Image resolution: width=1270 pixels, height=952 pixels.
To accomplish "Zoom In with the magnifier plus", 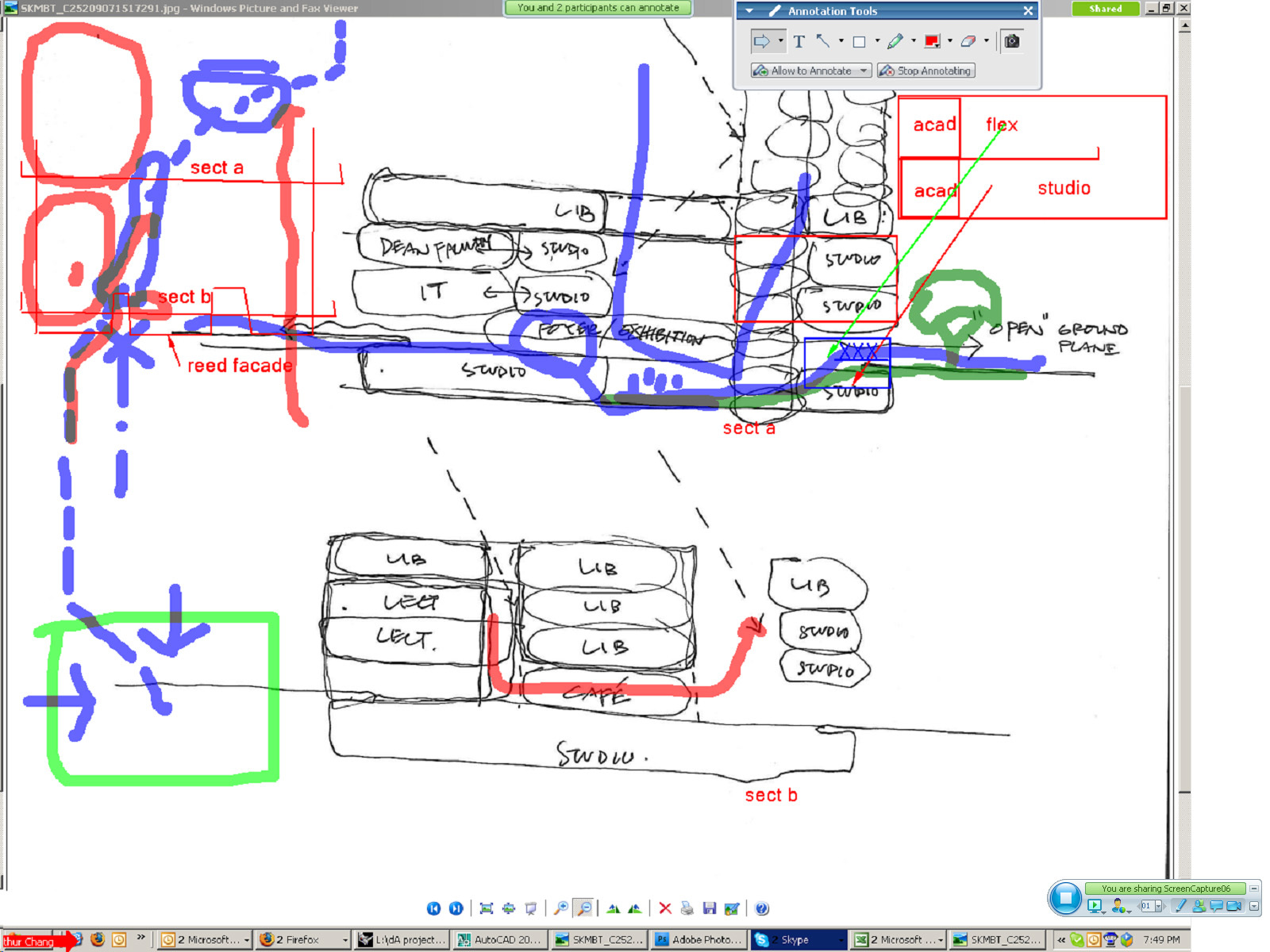I will (561, 908).
